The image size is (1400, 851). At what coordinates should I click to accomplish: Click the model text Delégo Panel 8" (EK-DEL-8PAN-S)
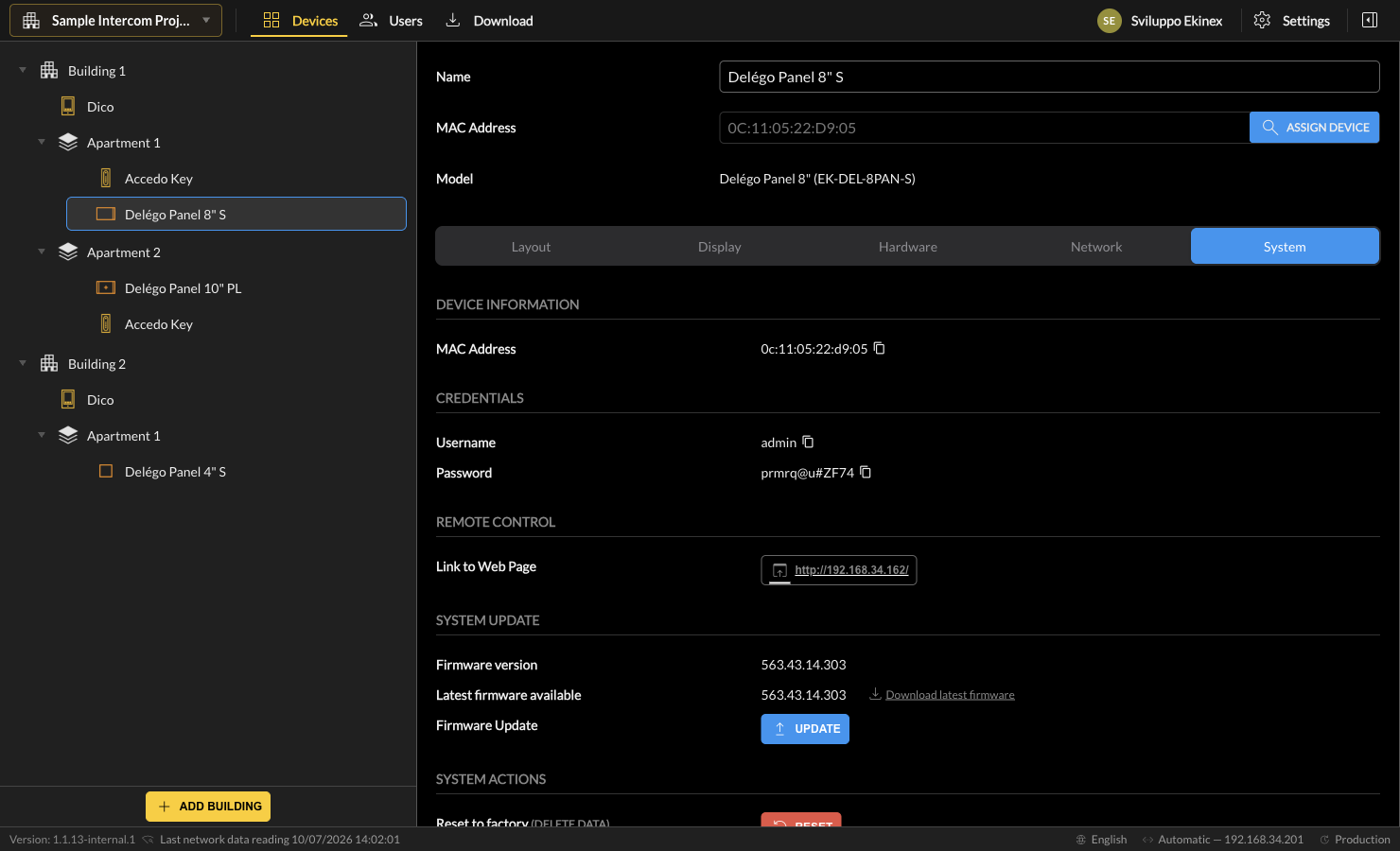tap(817, 179)
